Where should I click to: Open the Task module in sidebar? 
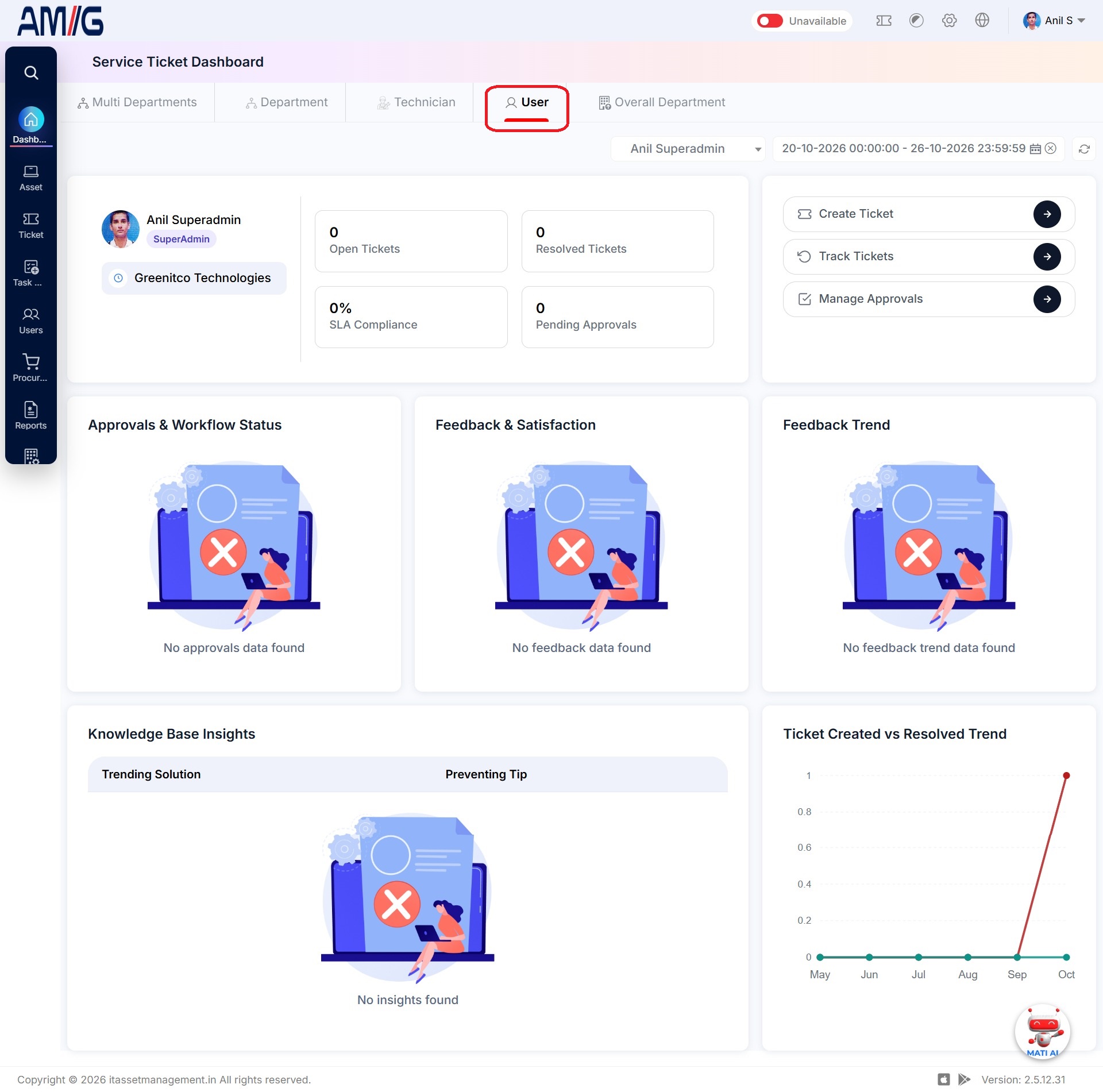pos(31,274)
